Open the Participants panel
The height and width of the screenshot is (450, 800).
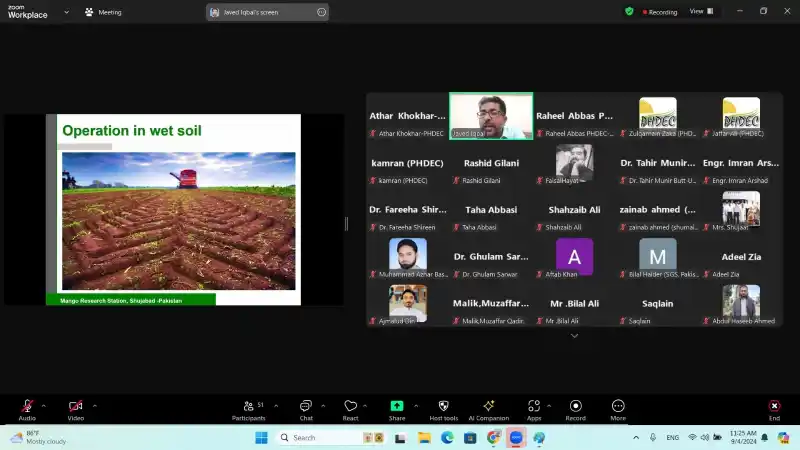tap(247, 408)
